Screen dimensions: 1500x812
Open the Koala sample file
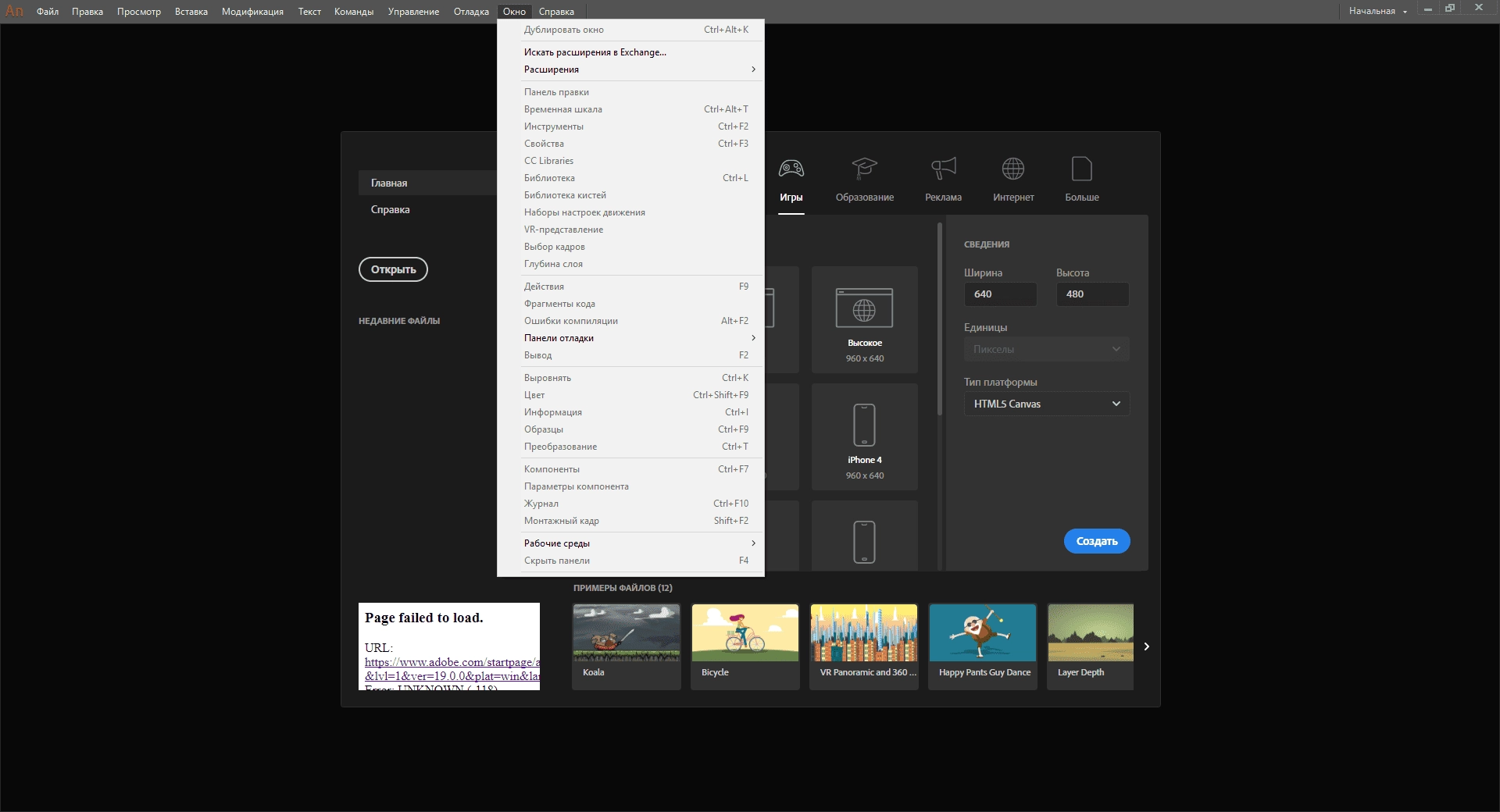point(627,646)
